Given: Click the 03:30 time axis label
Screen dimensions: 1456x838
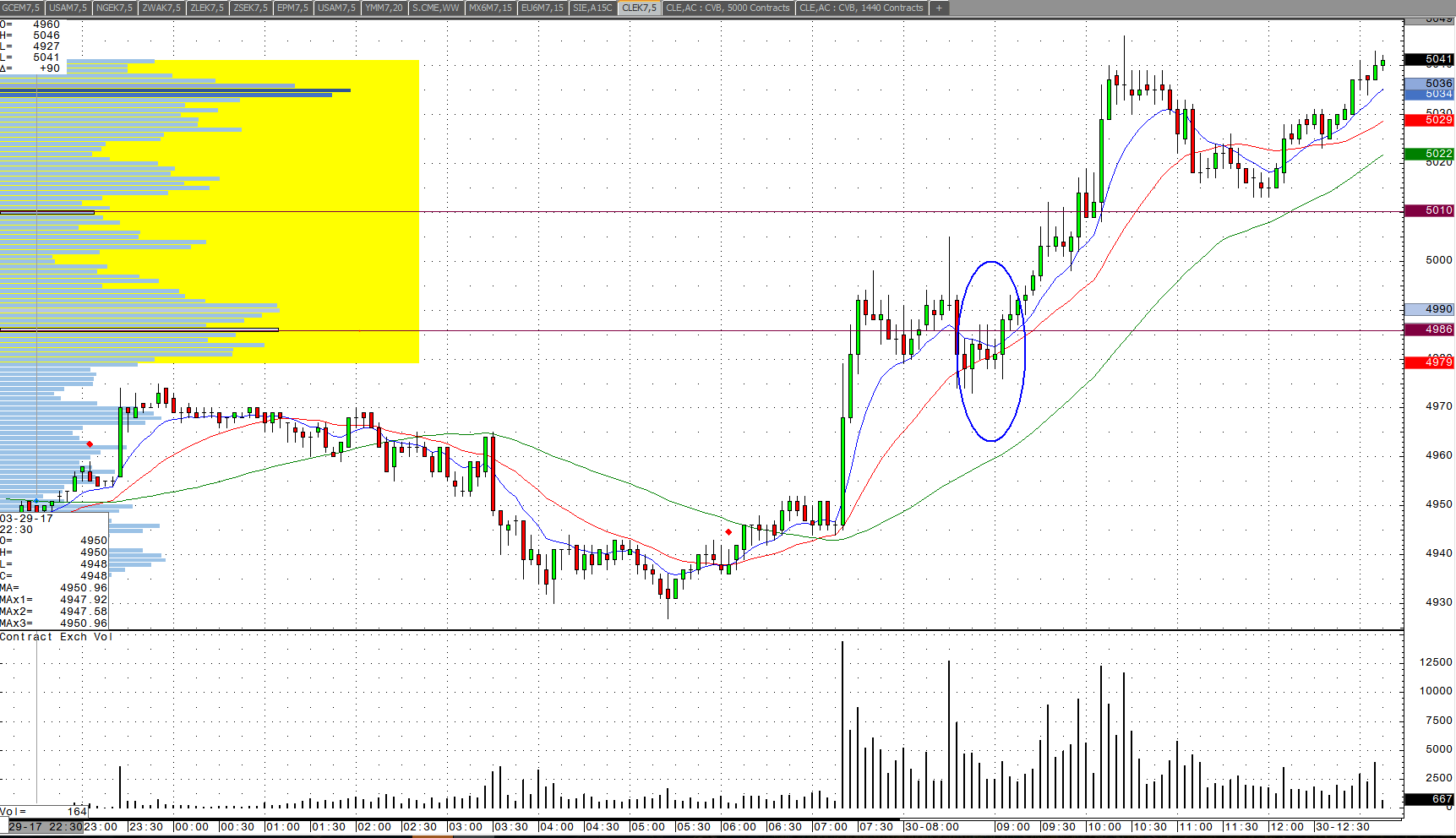Looking at the screenshot, I should pos(510,827).
